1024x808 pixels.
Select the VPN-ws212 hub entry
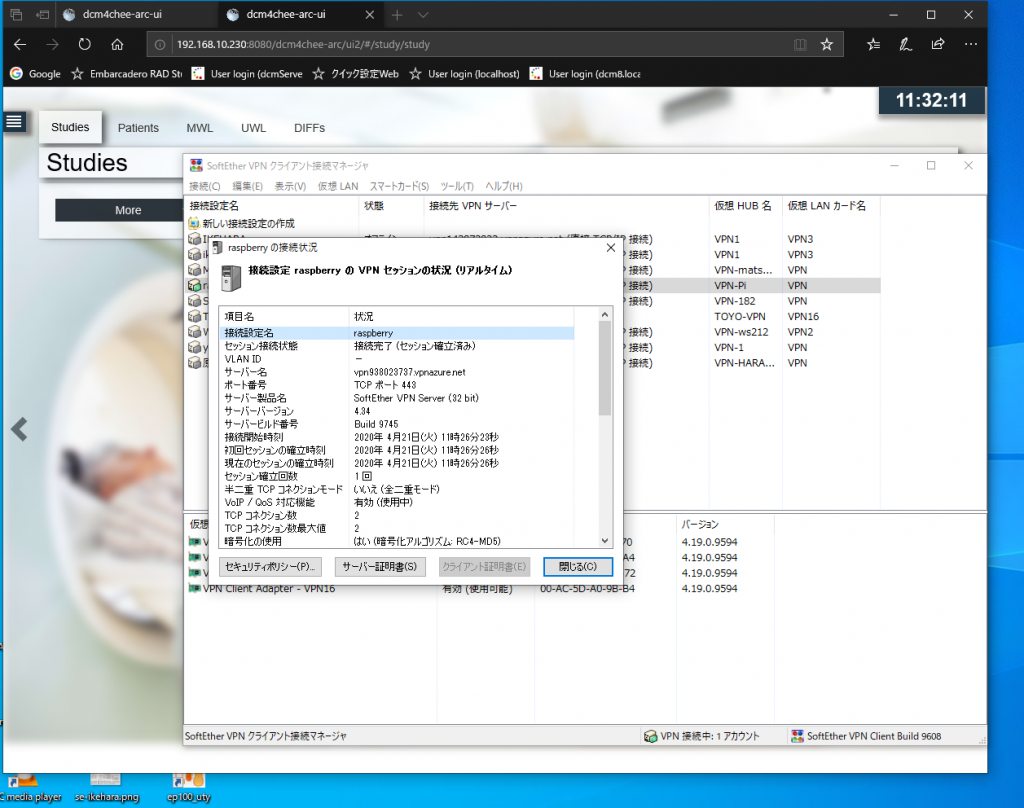point(741,332)
